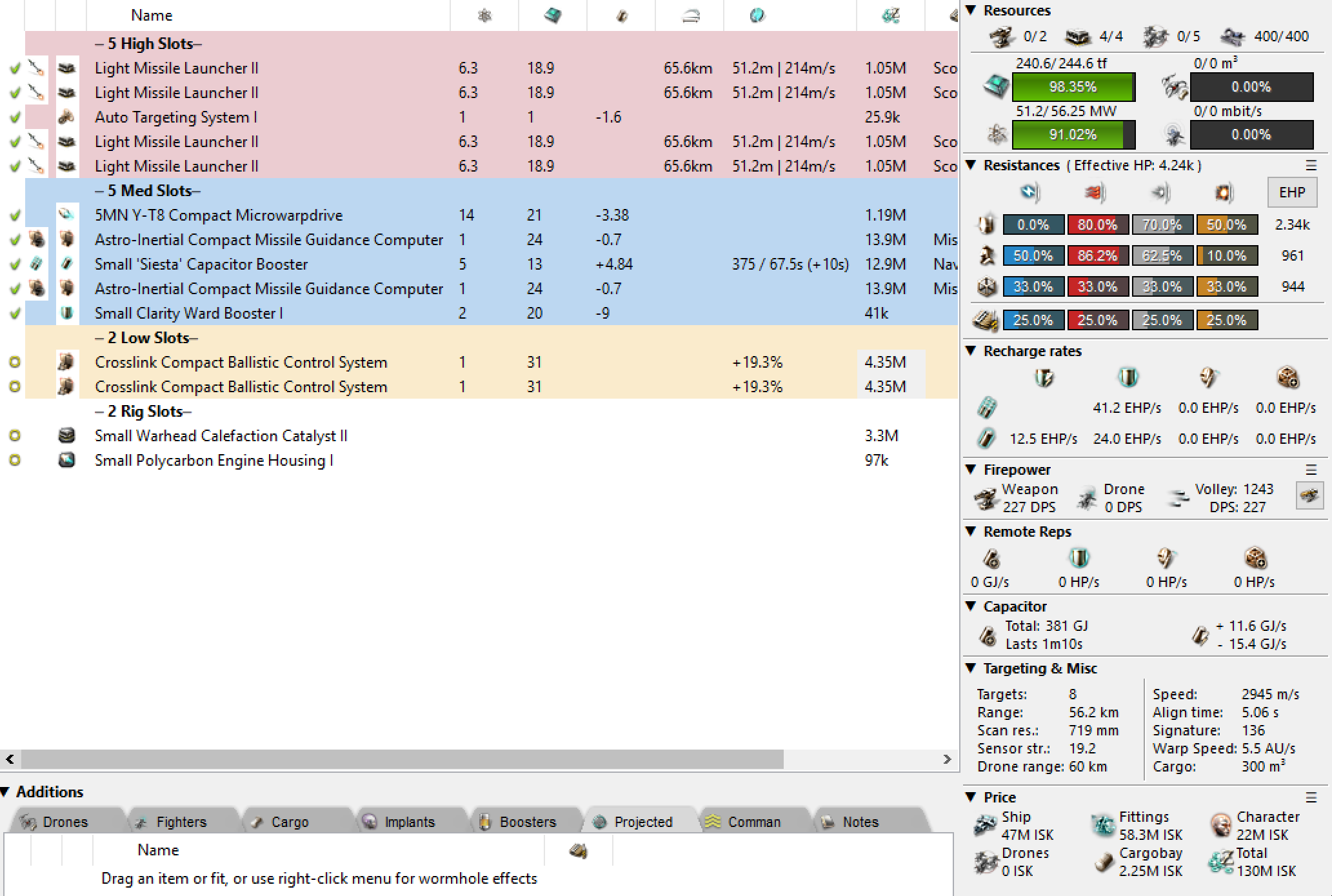1332x896 pixels.
Task: Click the CPU usage 98.35% bar
Action: pyautogui.click(x=1073, y=87)
